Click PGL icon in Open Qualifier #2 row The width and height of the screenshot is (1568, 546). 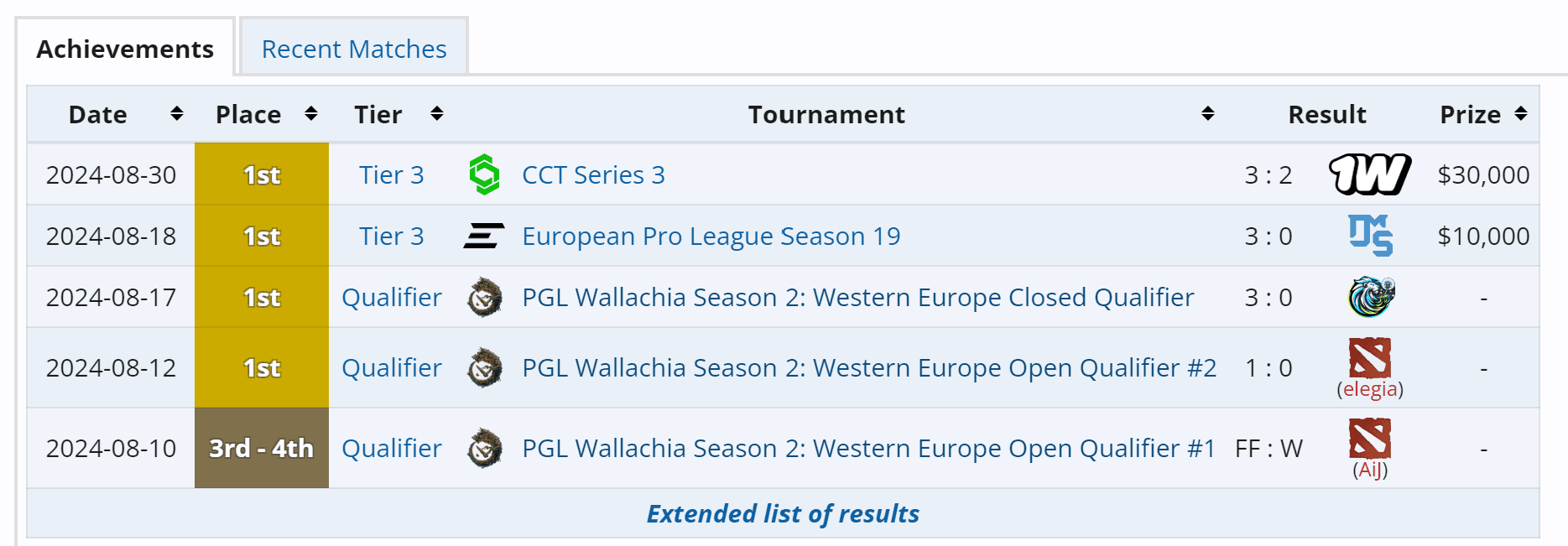click(484, 368)
